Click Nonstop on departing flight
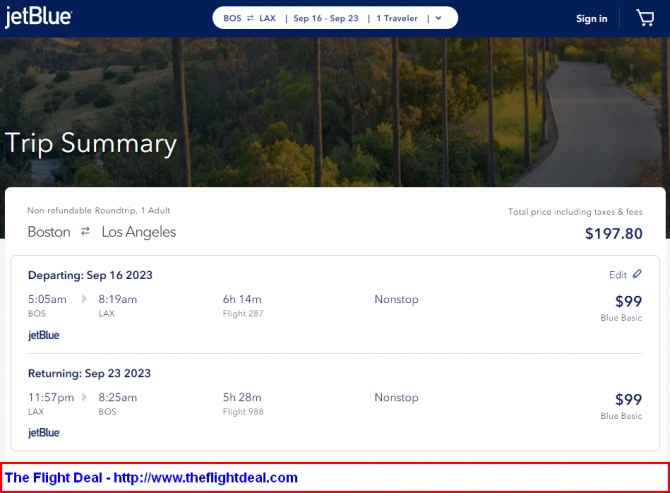The height and width of the screenshot is (493, 670). pyautogui.click(x=397, y=299)
